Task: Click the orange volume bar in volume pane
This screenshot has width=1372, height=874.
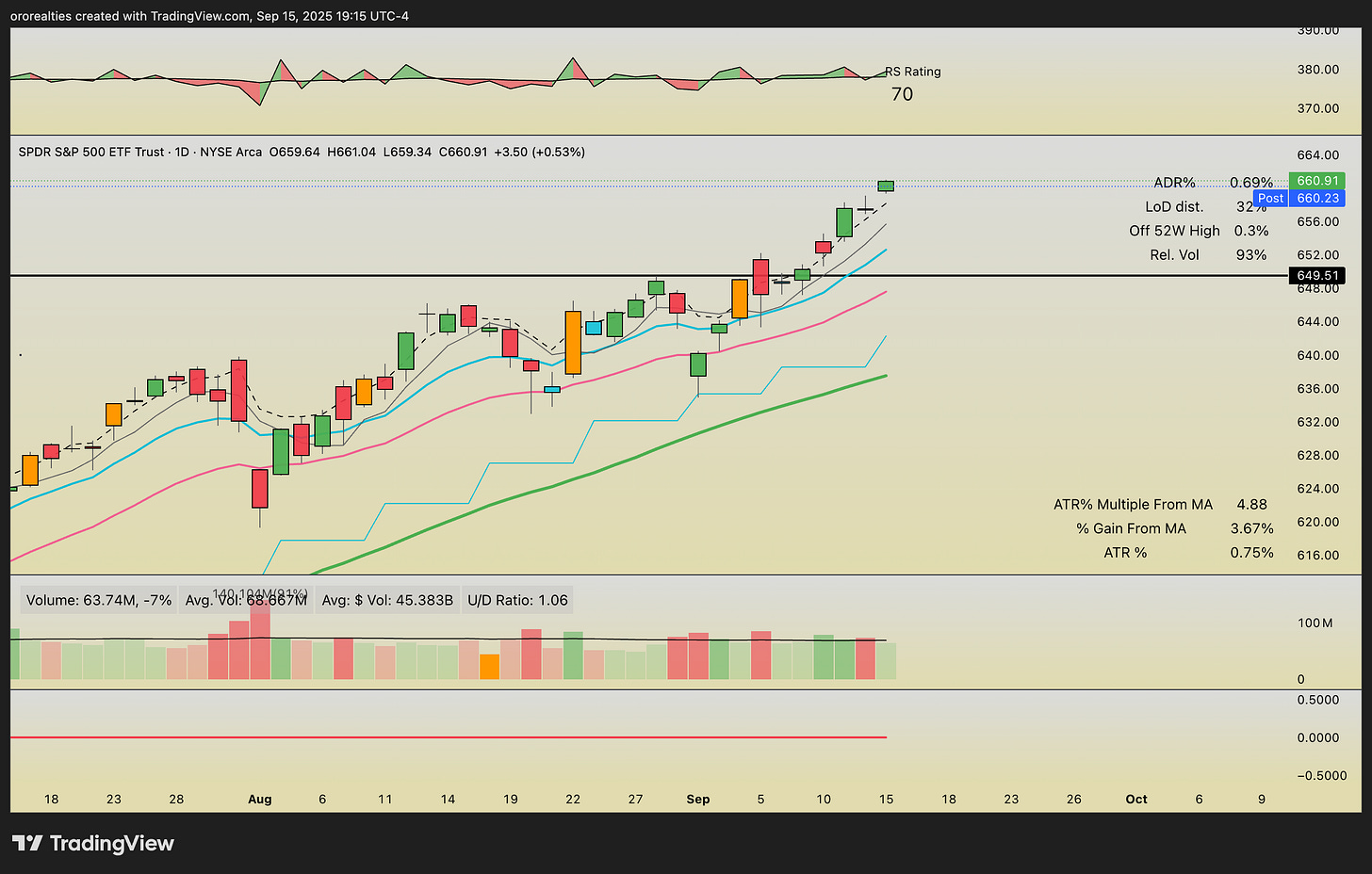Action: [489, 667]
